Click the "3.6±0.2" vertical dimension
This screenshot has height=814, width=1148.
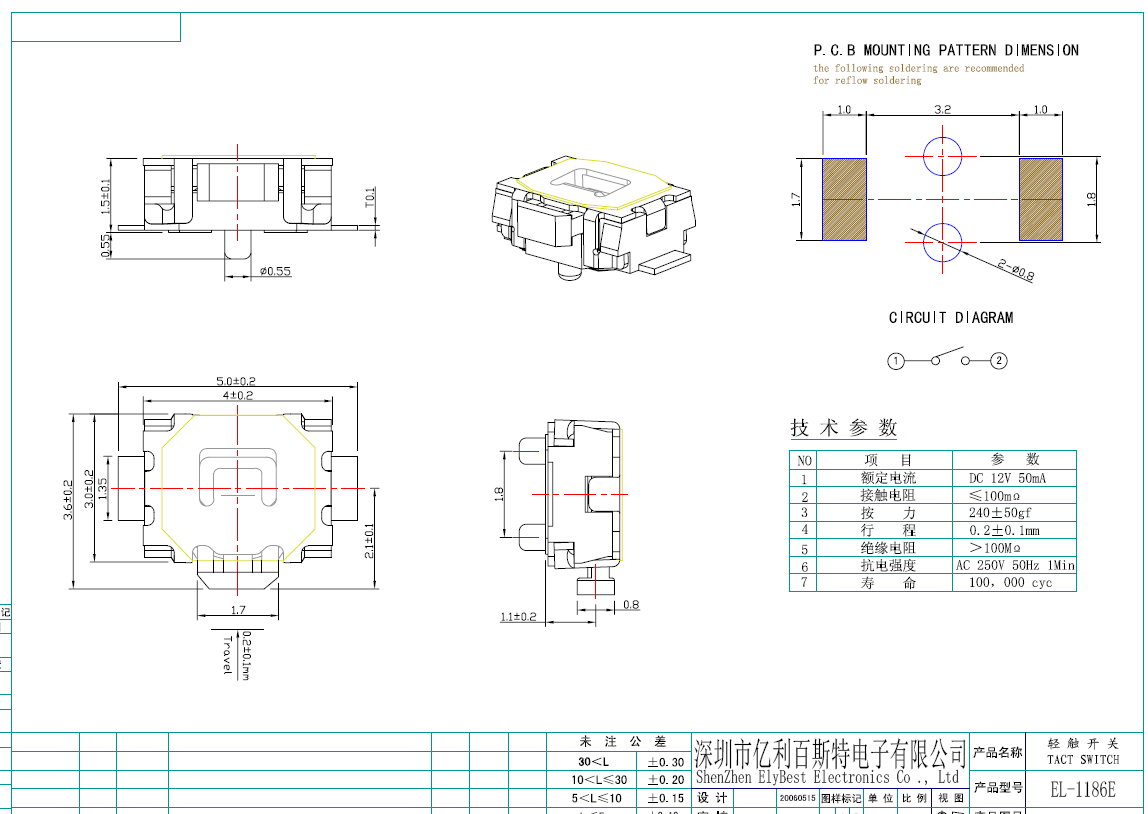pyautogui.click(x=68, y=500)
